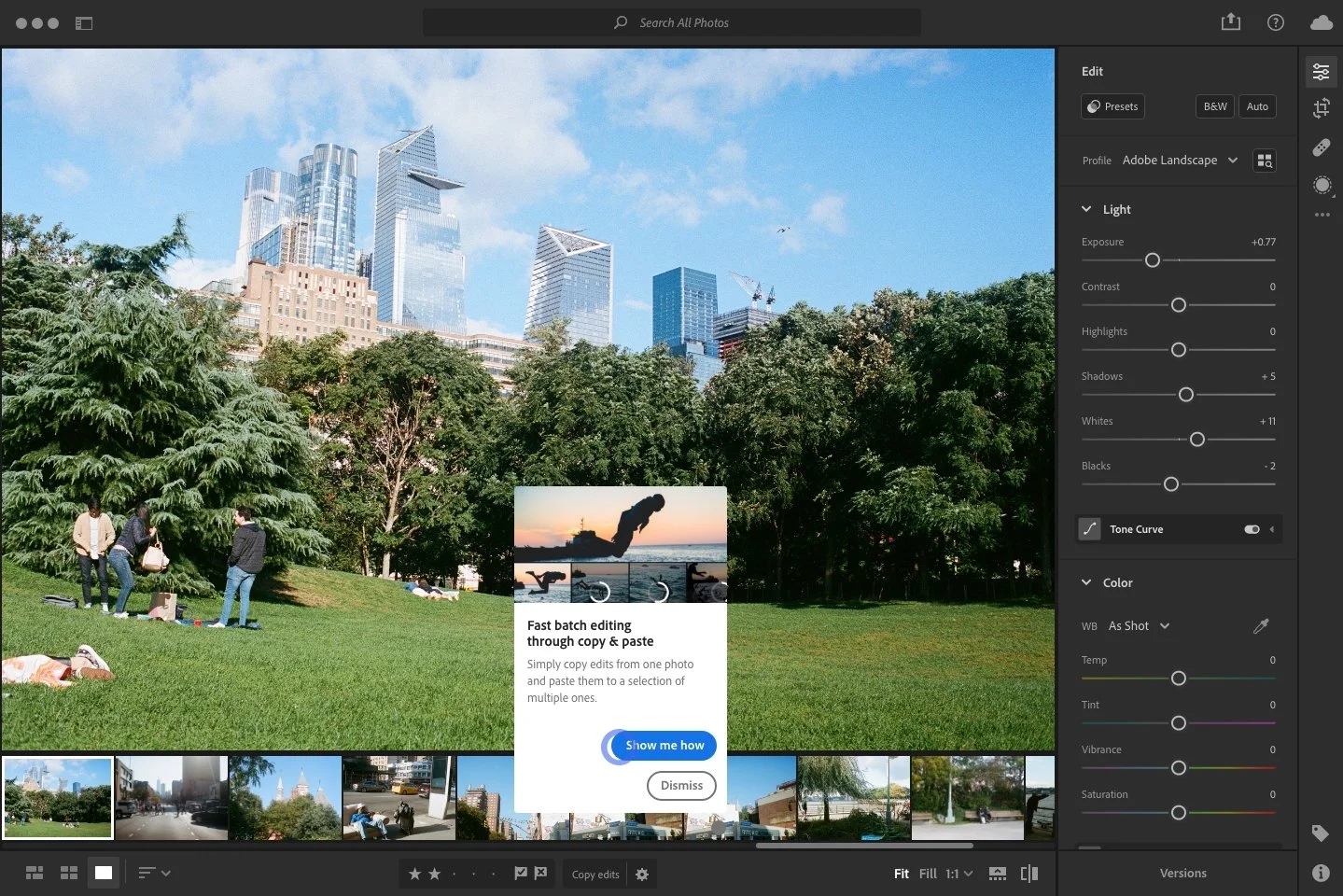The height and width of the screenshot is (896, 1343).
Task: Select the street traffic thumbnail
Action: [x=172, y=798]
